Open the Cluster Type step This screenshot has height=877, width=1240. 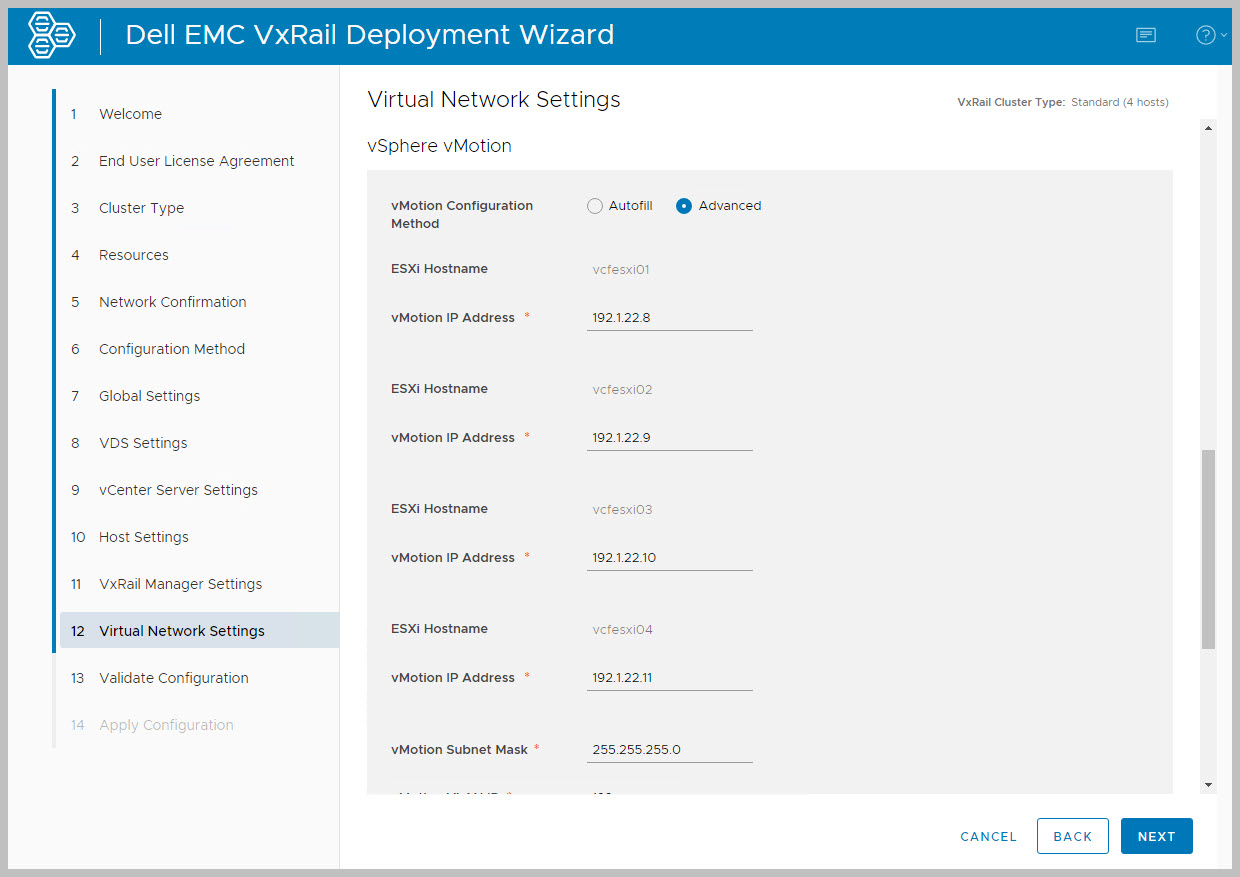(x=141, y=208)
